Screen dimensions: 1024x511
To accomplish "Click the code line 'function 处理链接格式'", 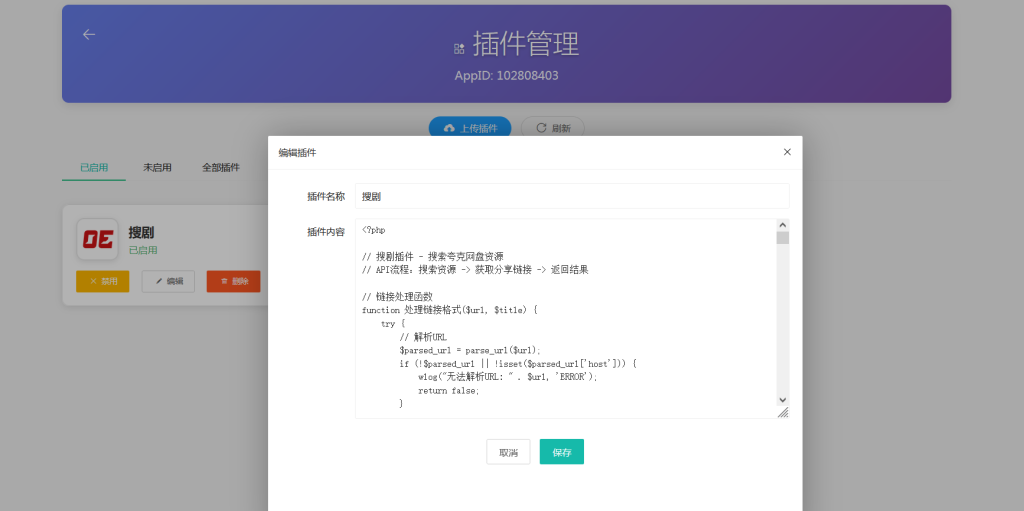I will (449, 310).
